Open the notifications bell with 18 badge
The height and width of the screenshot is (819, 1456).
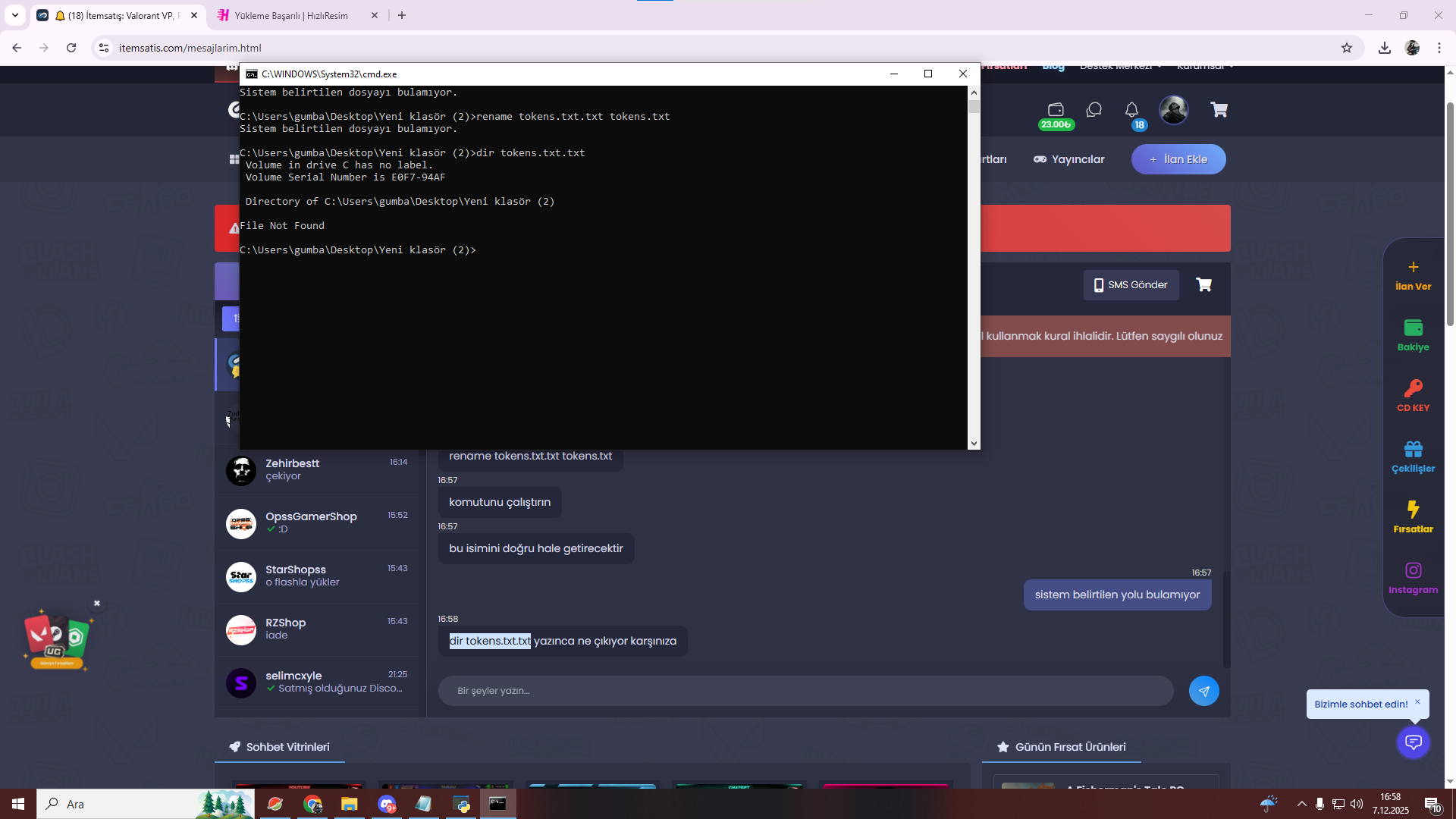(1132, 111)
